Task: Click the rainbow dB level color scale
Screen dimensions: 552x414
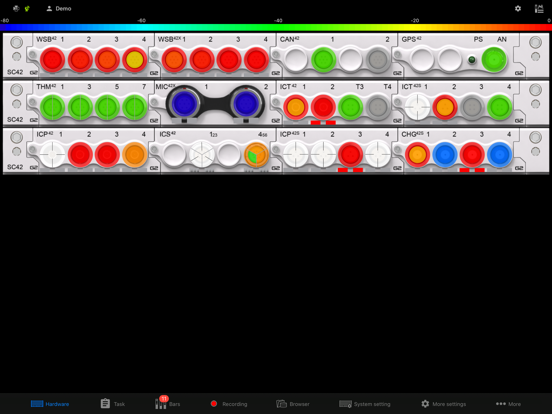Action: [276, 28]
